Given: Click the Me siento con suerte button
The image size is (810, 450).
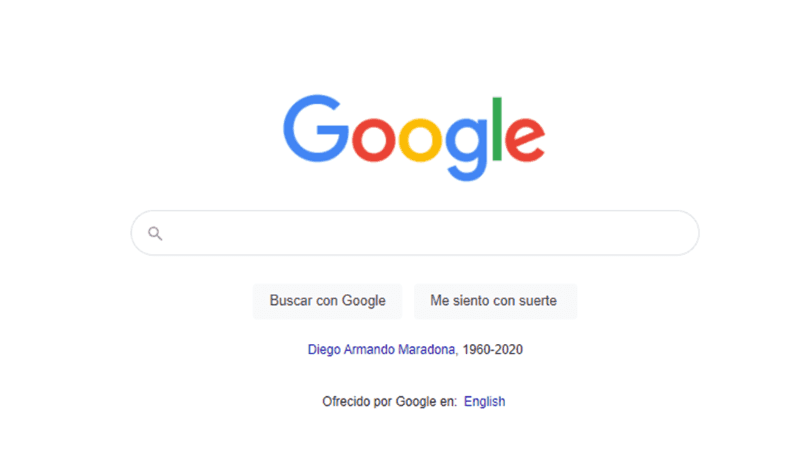Looking at the screenshot, I should (495, 301).
